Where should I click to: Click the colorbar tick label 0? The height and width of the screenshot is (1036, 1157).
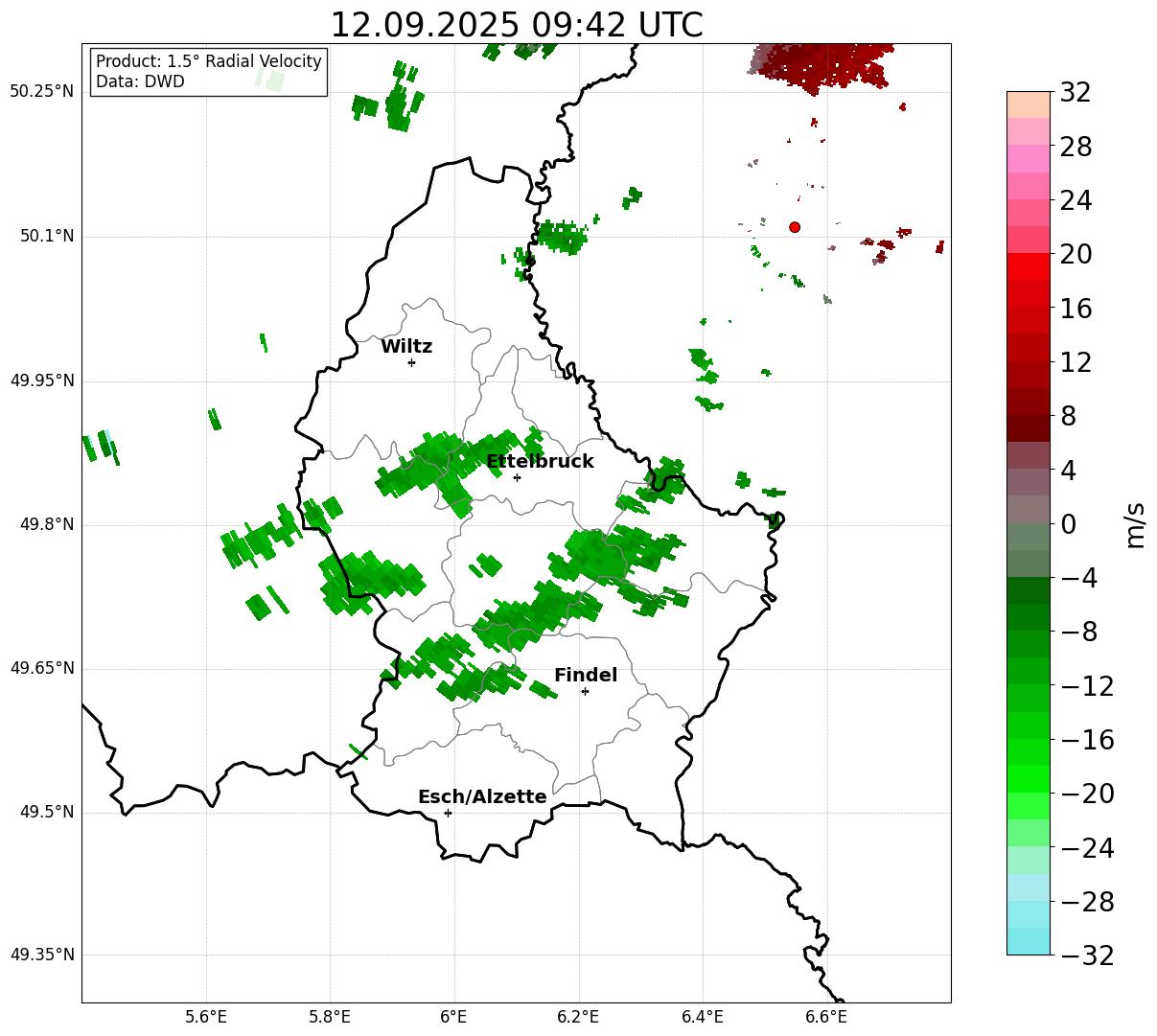(1068, 524)
